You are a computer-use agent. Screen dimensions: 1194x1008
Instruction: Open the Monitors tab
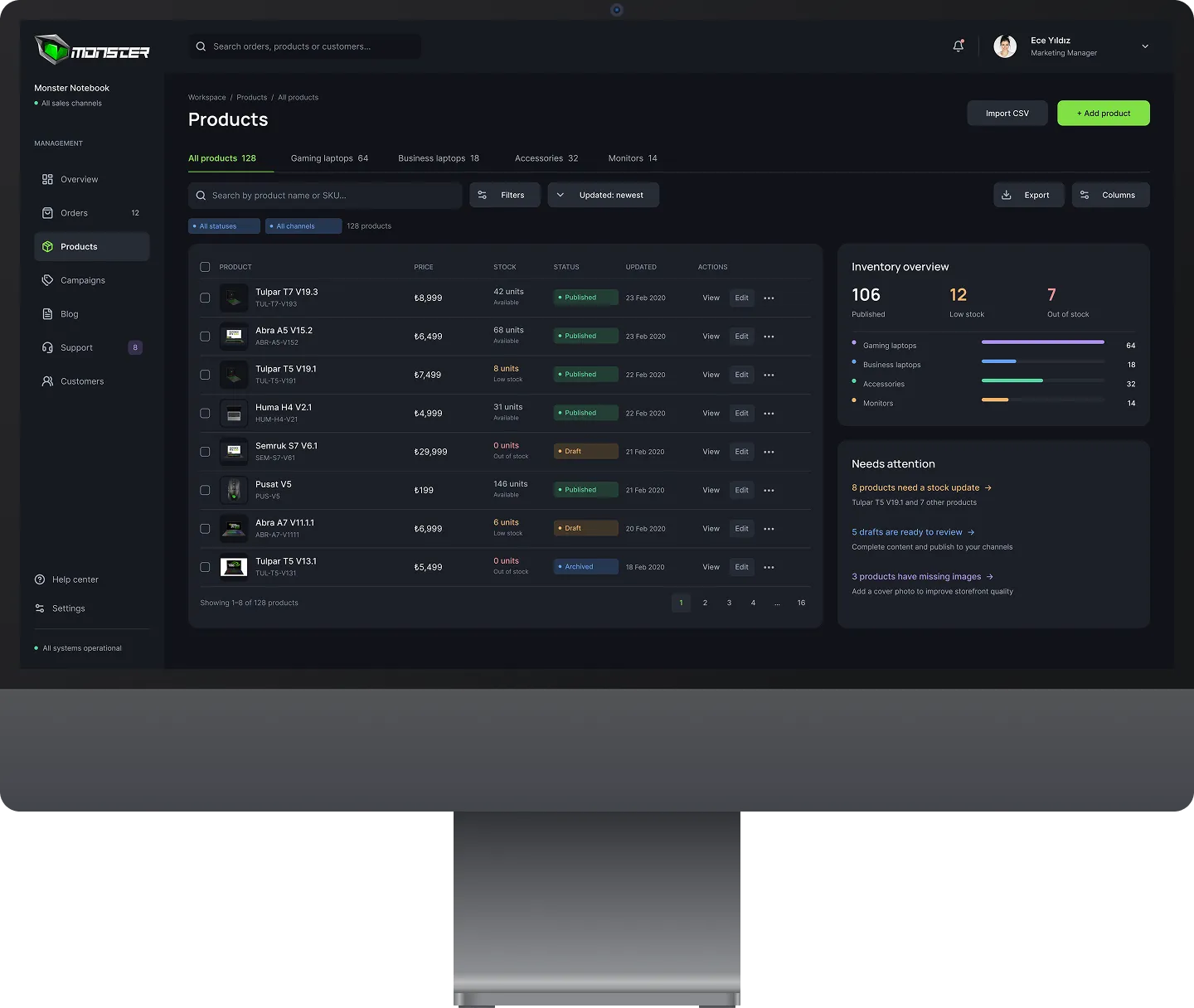(x=633, y=158)
